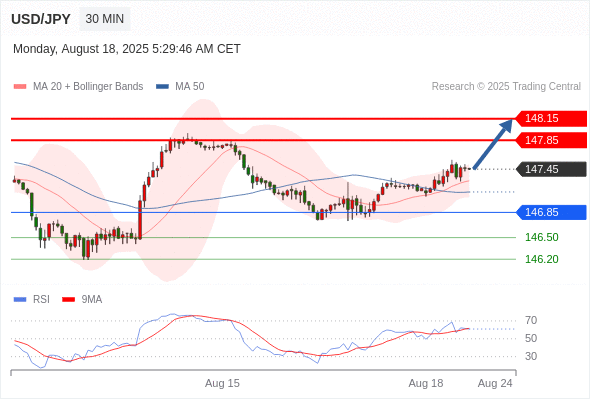Image resolution: width=590 pixels, height=400 pixels.
Task: Click the 146.50 support level label
Action: (x=541, y=237)
